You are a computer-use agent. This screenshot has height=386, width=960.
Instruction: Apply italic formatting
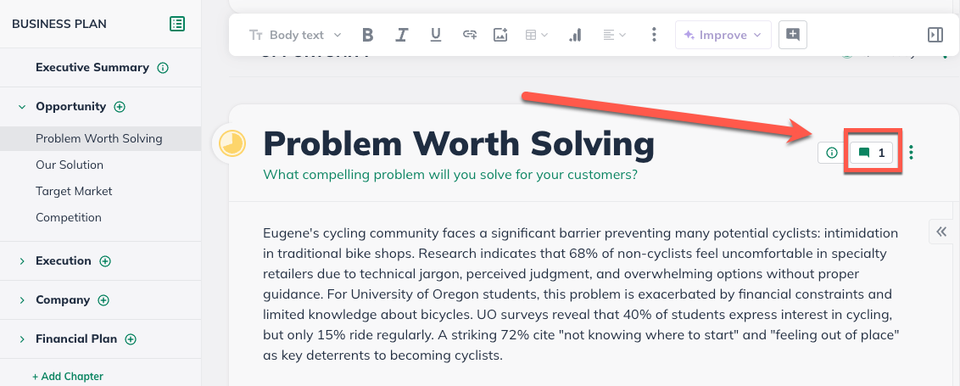(x=401, y=35)
